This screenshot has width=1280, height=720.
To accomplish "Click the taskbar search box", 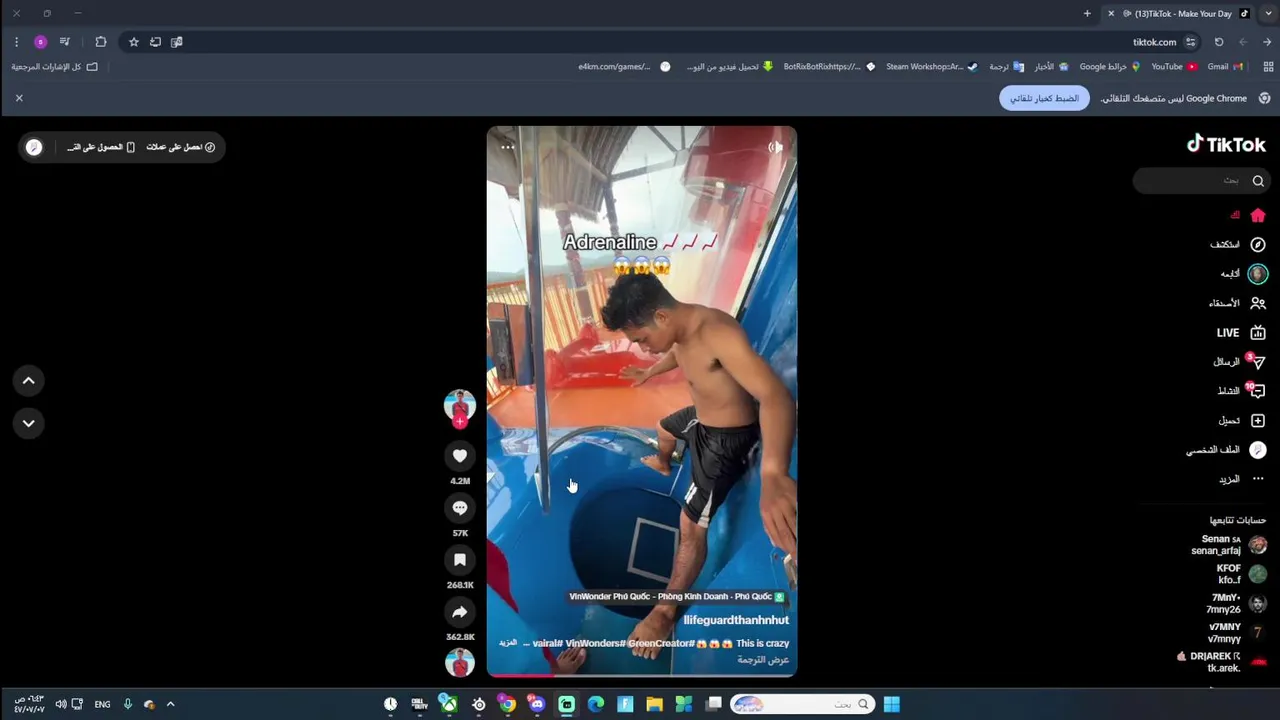I will [803, 704].
